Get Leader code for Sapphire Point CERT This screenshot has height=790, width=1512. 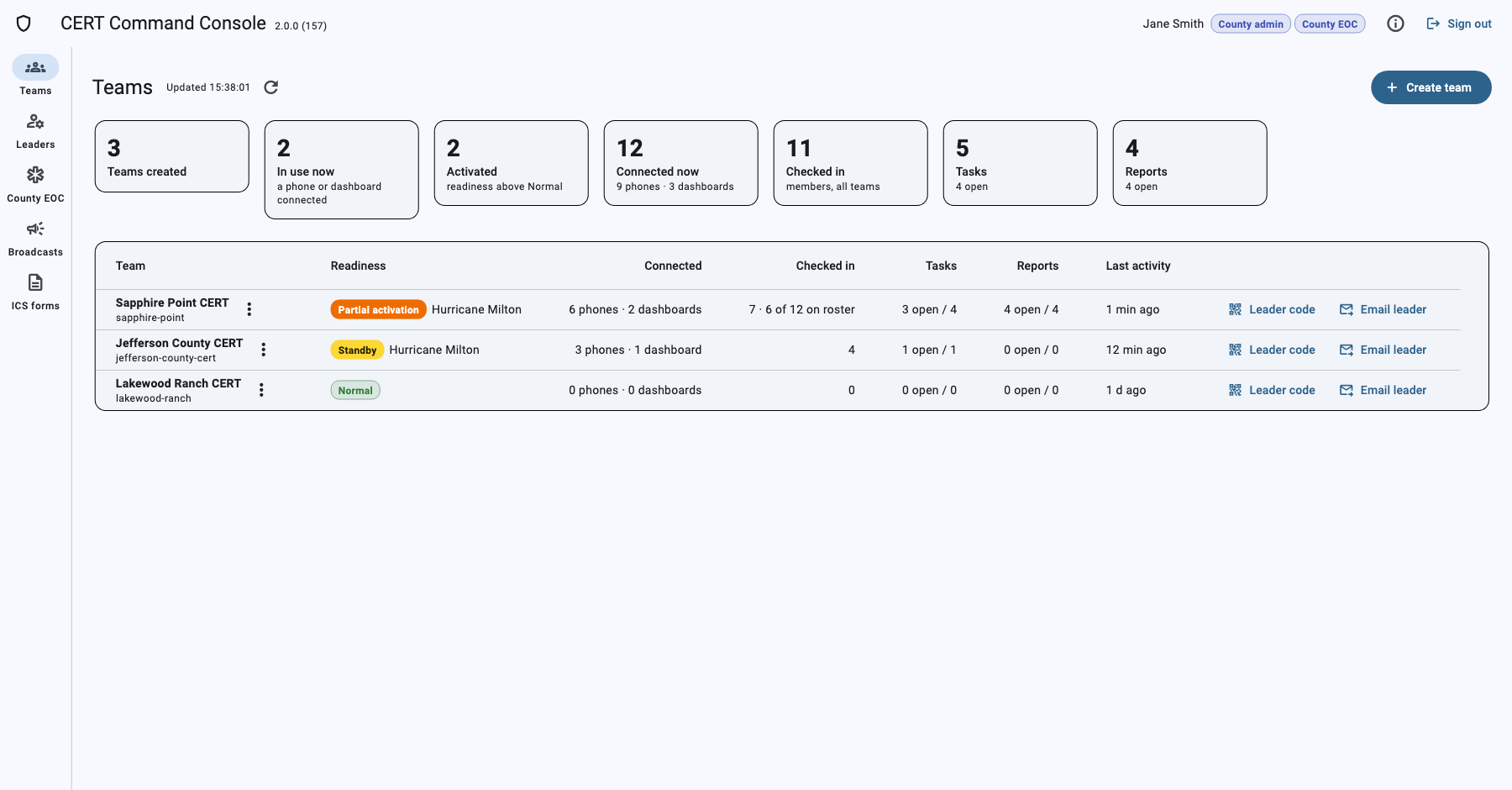1272,309
